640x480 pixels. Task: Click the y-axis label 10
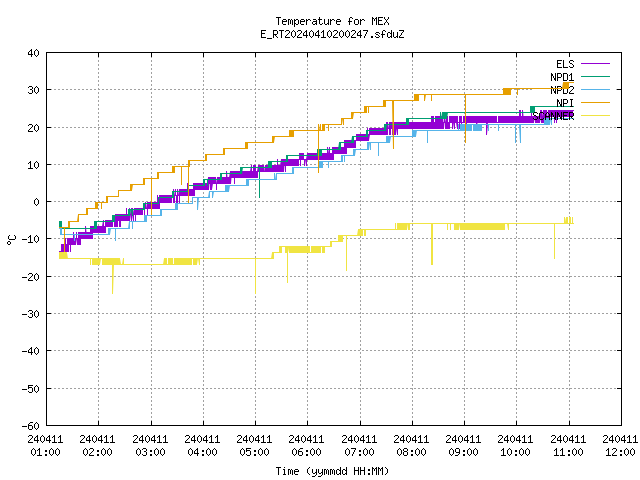pyautogui.click(x=33, y=165)
